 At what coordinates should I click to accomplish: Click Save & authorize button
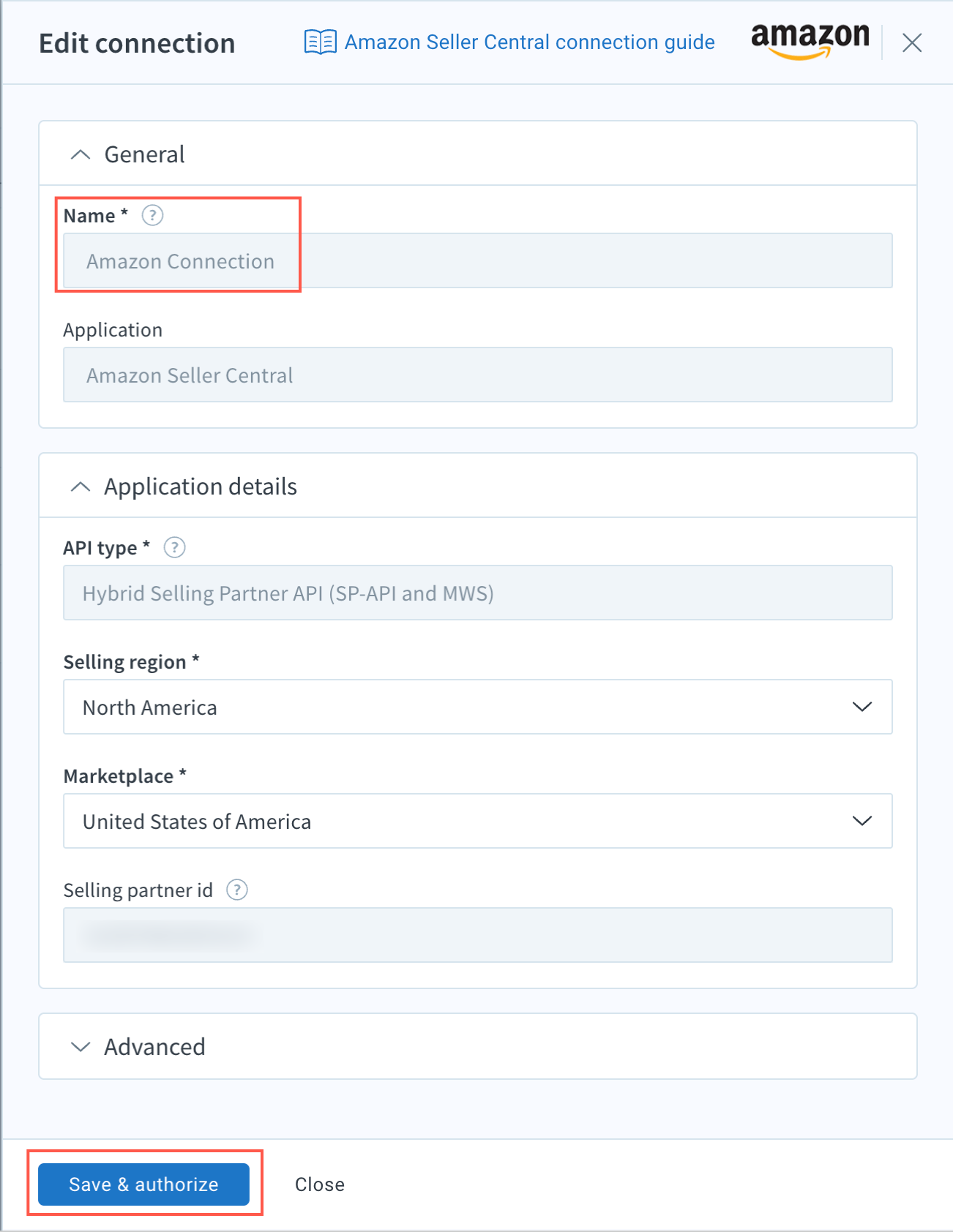144,1184
